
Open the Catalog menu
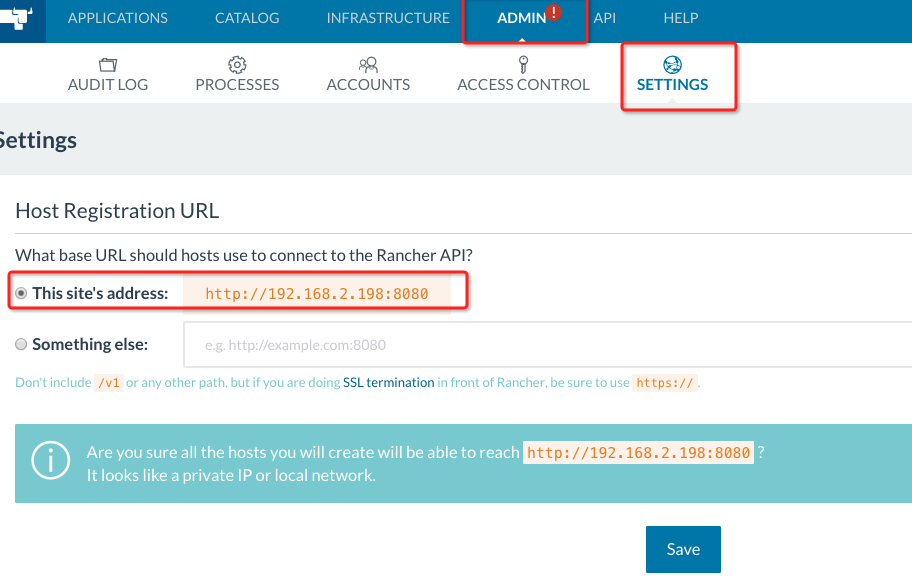coord(247,18)
